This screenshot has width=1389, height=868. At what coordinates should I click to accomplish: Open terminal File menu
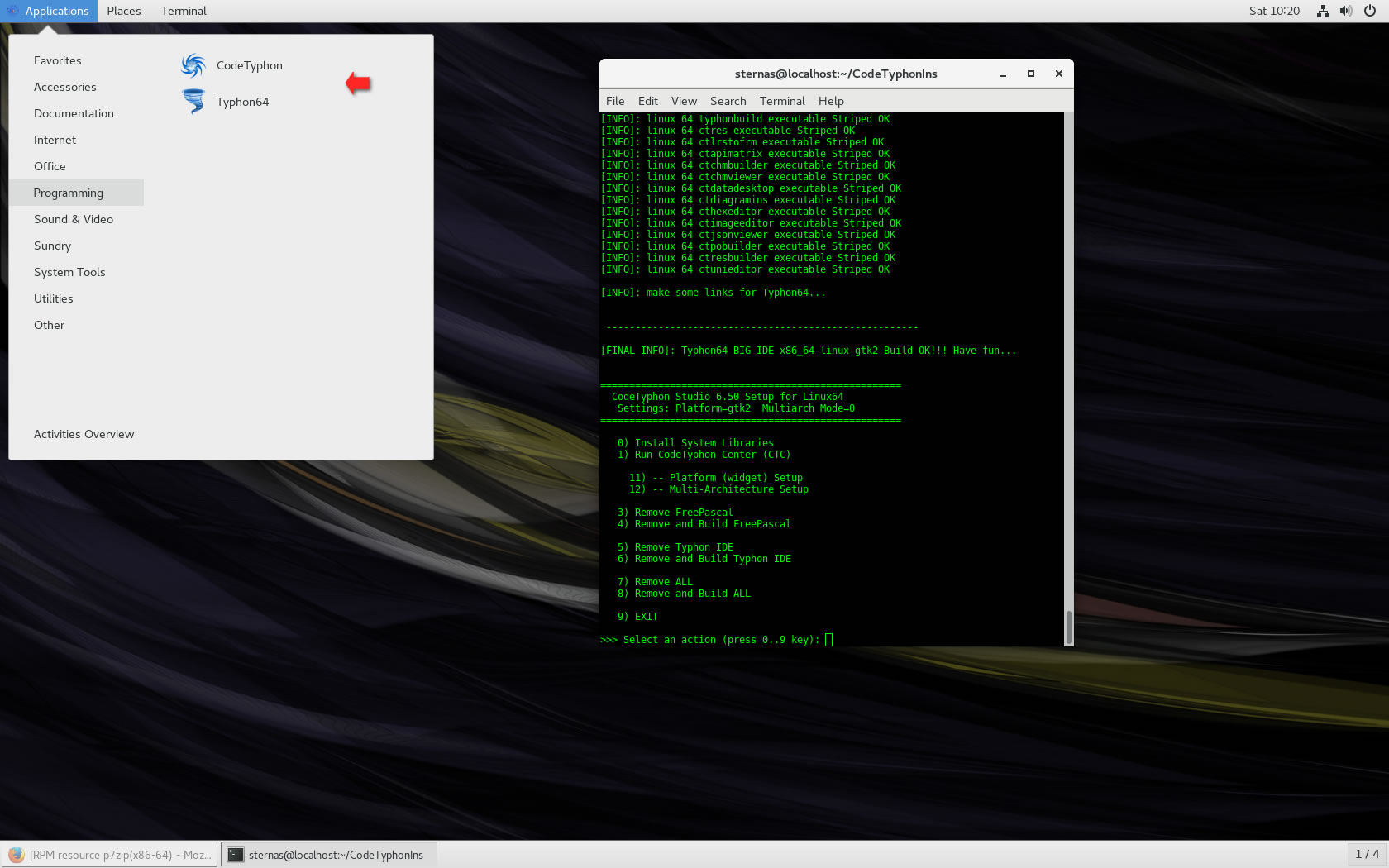(615, 101)
